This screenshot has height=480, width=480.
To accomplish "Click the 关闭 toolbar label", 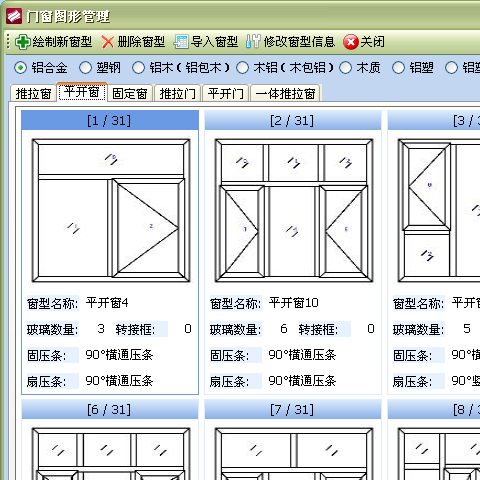I will [372, 42].
